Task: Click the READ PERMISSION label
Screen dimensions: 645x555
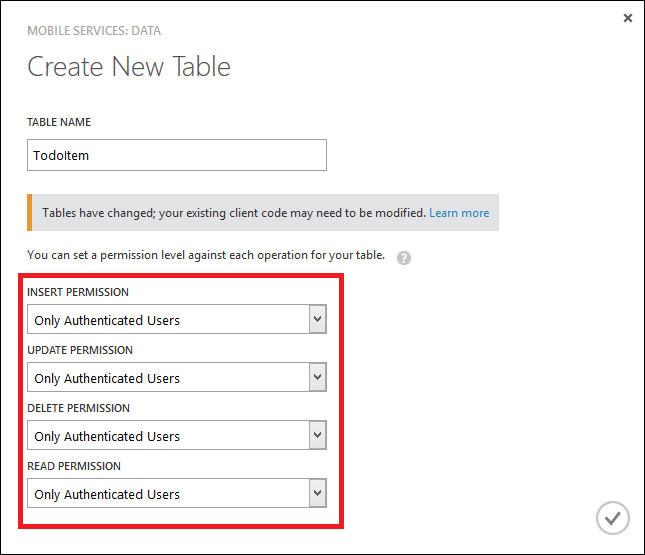Action: coord(74,466)
